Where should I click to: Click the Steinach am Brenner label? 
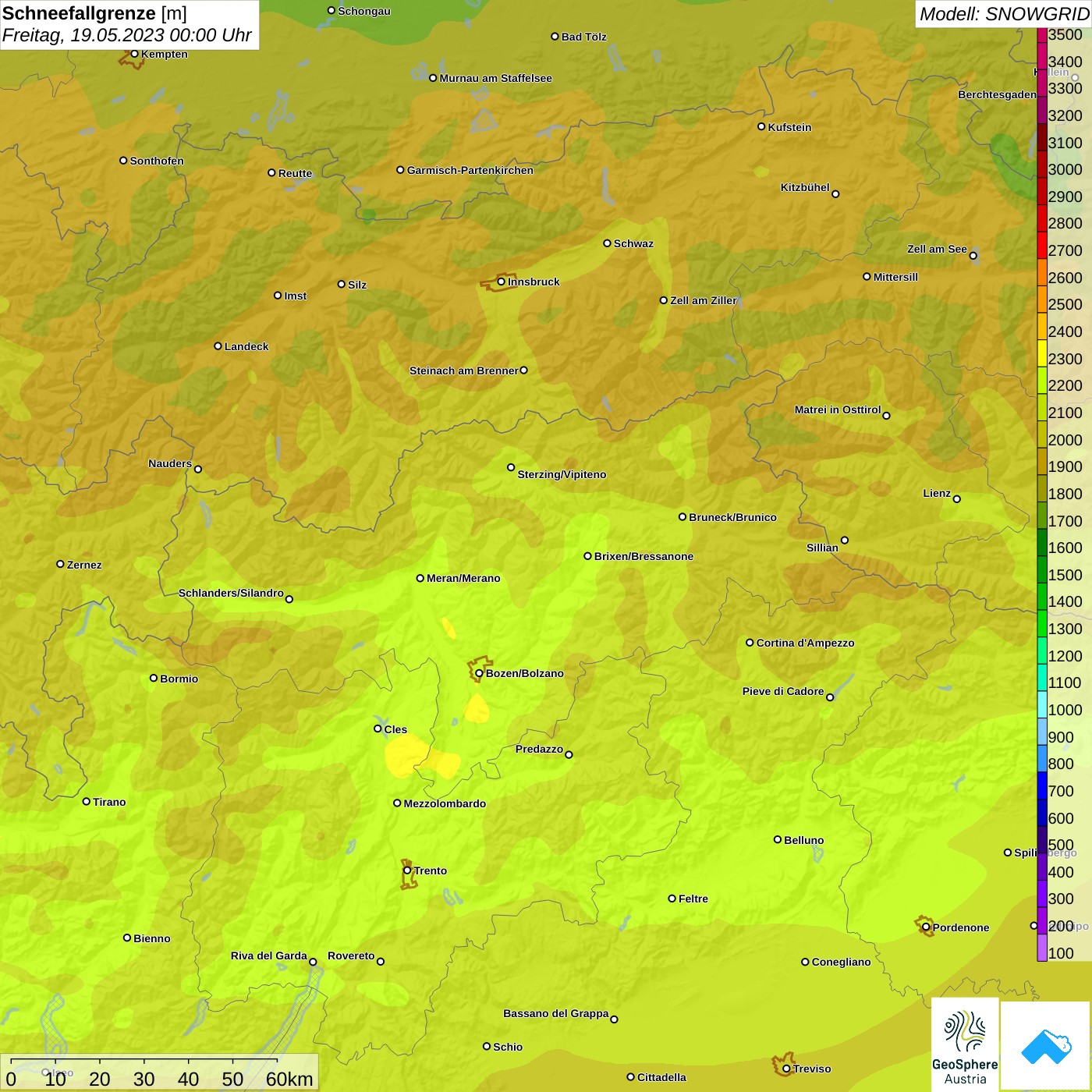463,370
